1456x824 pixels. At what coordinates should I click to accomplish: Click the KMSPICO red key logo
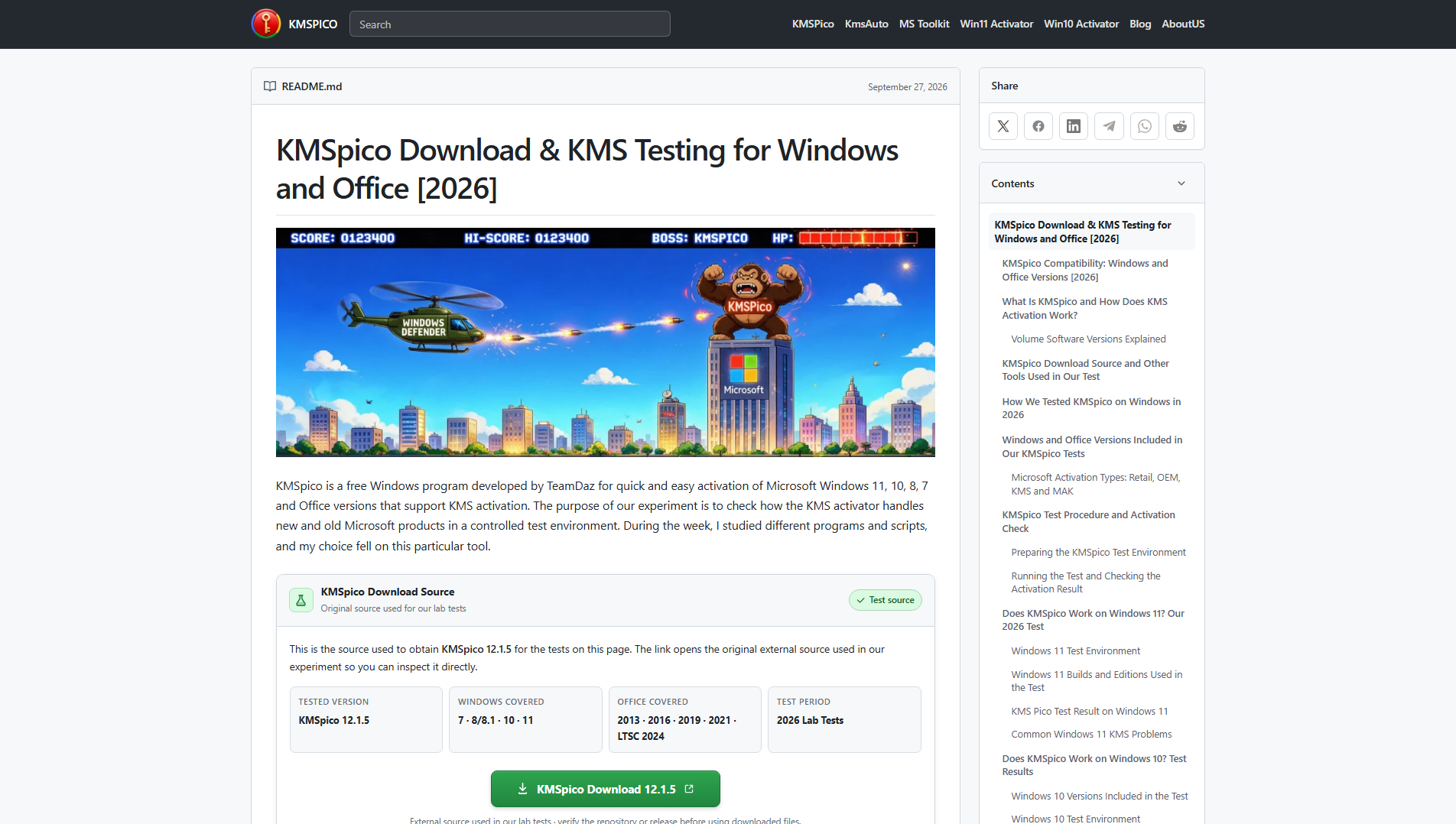pos(266,24)
